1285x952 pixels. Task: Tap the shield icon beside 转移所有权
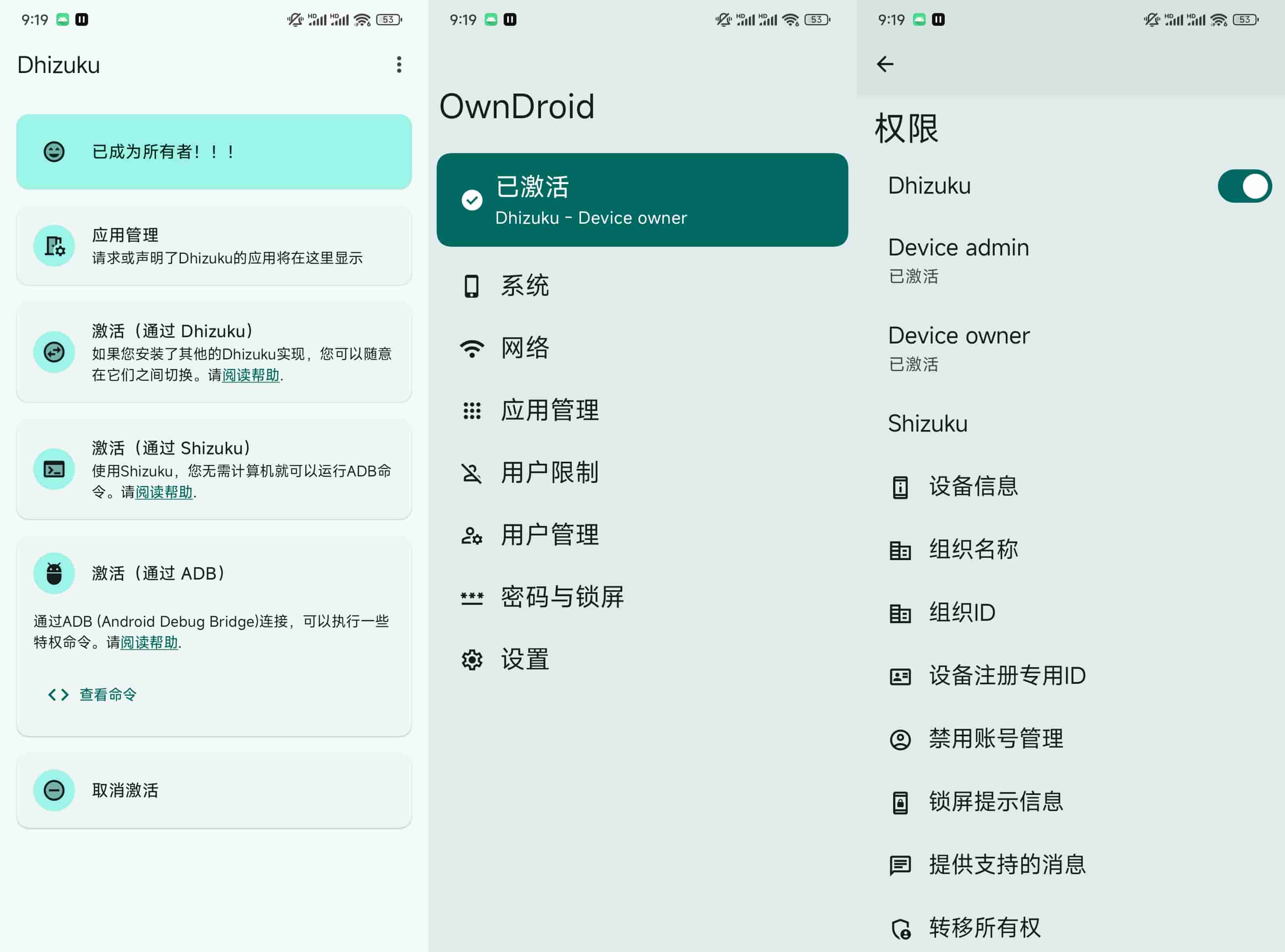(x=901, y=928)
